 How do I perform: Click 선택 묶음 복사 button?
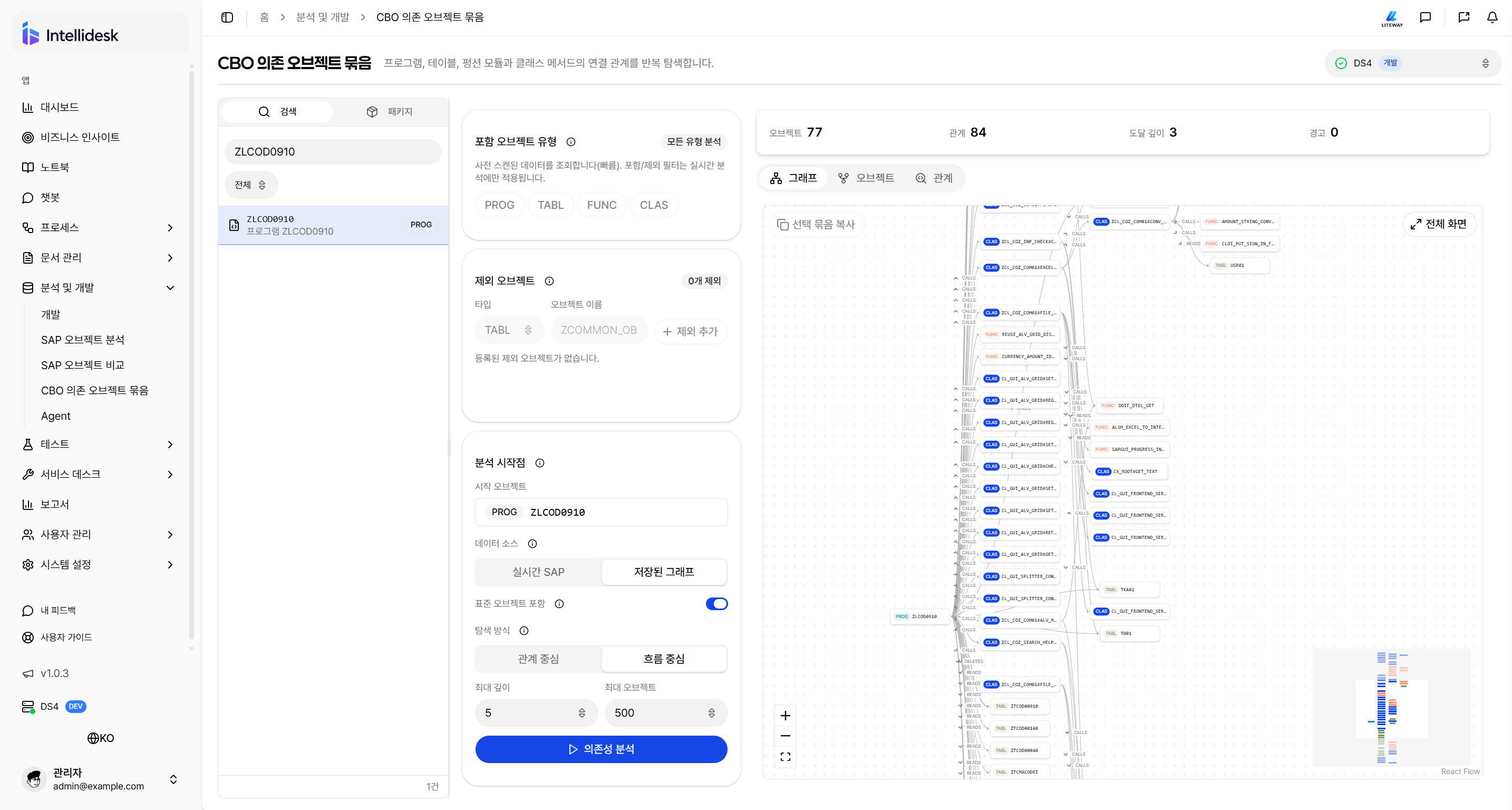point(816,224)
